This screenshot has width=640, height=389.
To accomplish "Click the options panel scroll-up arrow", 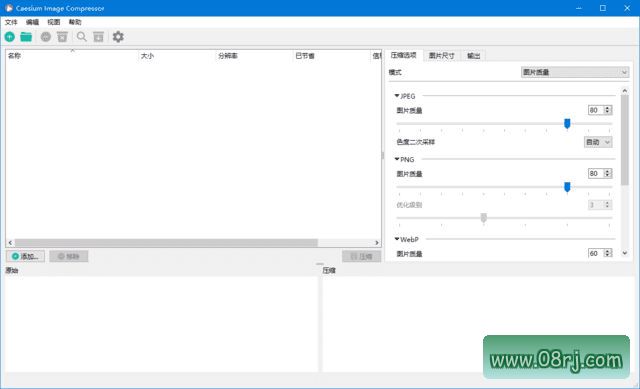I will click(624, 91).
